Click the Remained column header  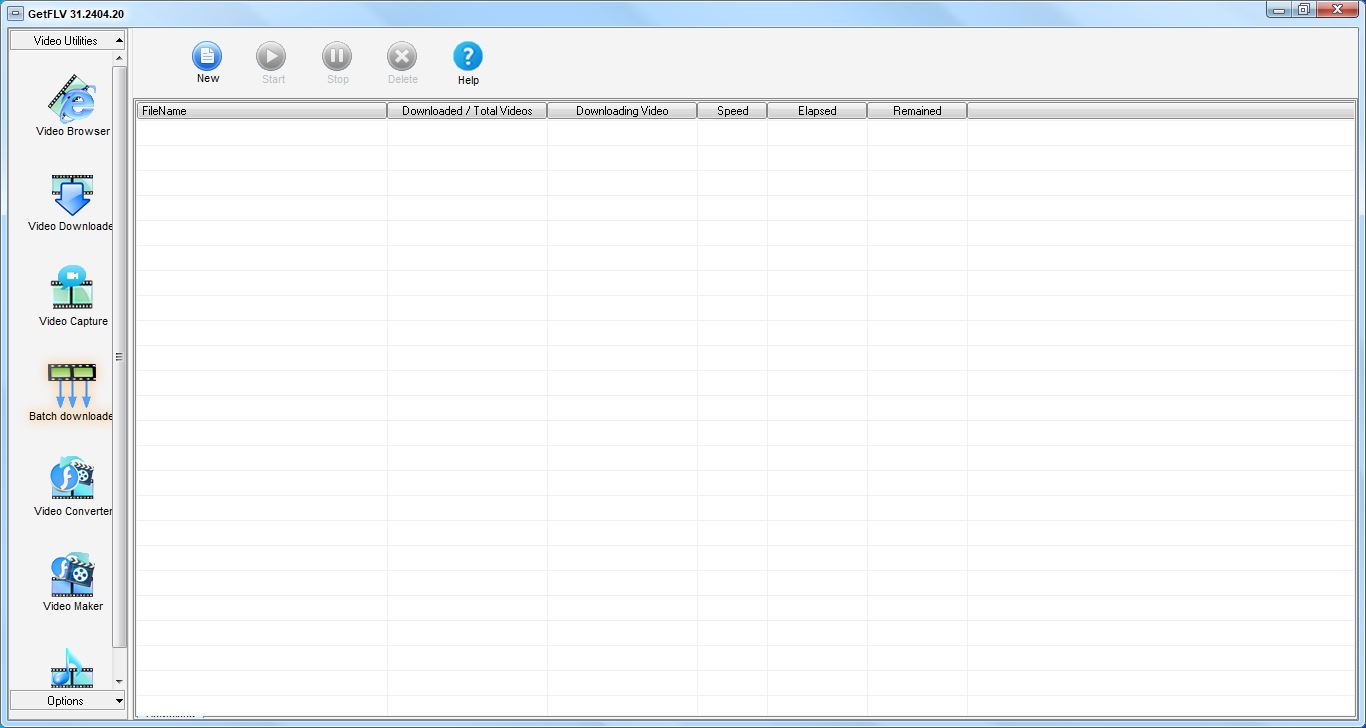click(x=917, y=111)
